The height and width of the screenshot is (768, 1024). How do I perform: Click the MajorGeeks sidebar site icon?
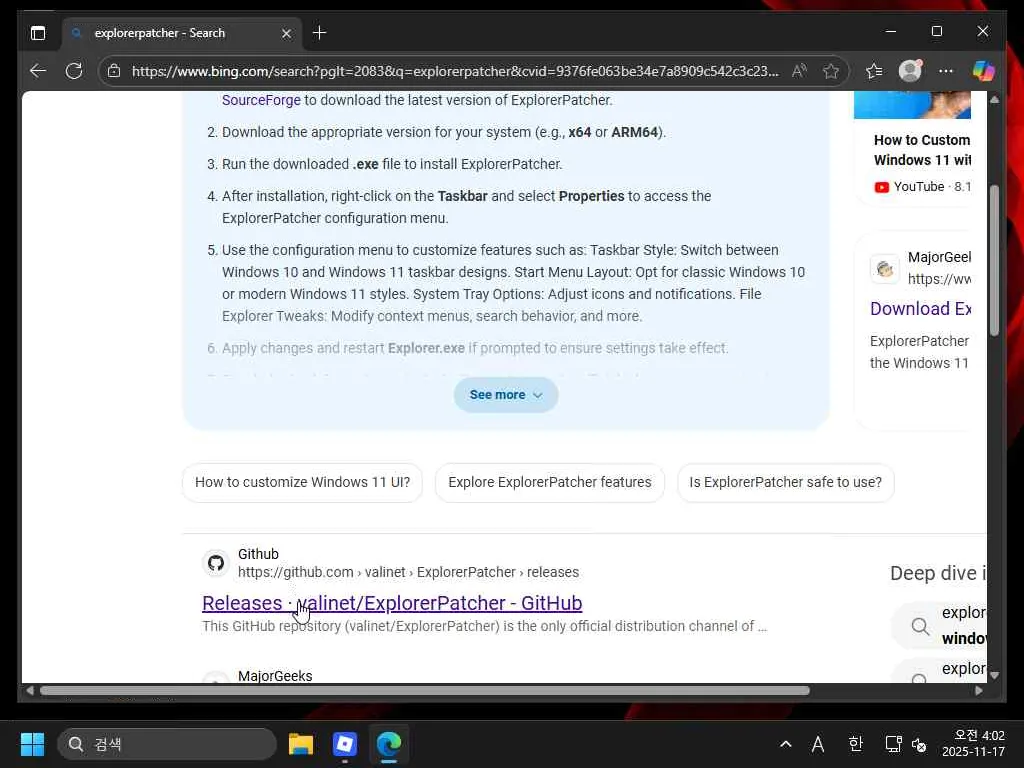pos(885,268)
